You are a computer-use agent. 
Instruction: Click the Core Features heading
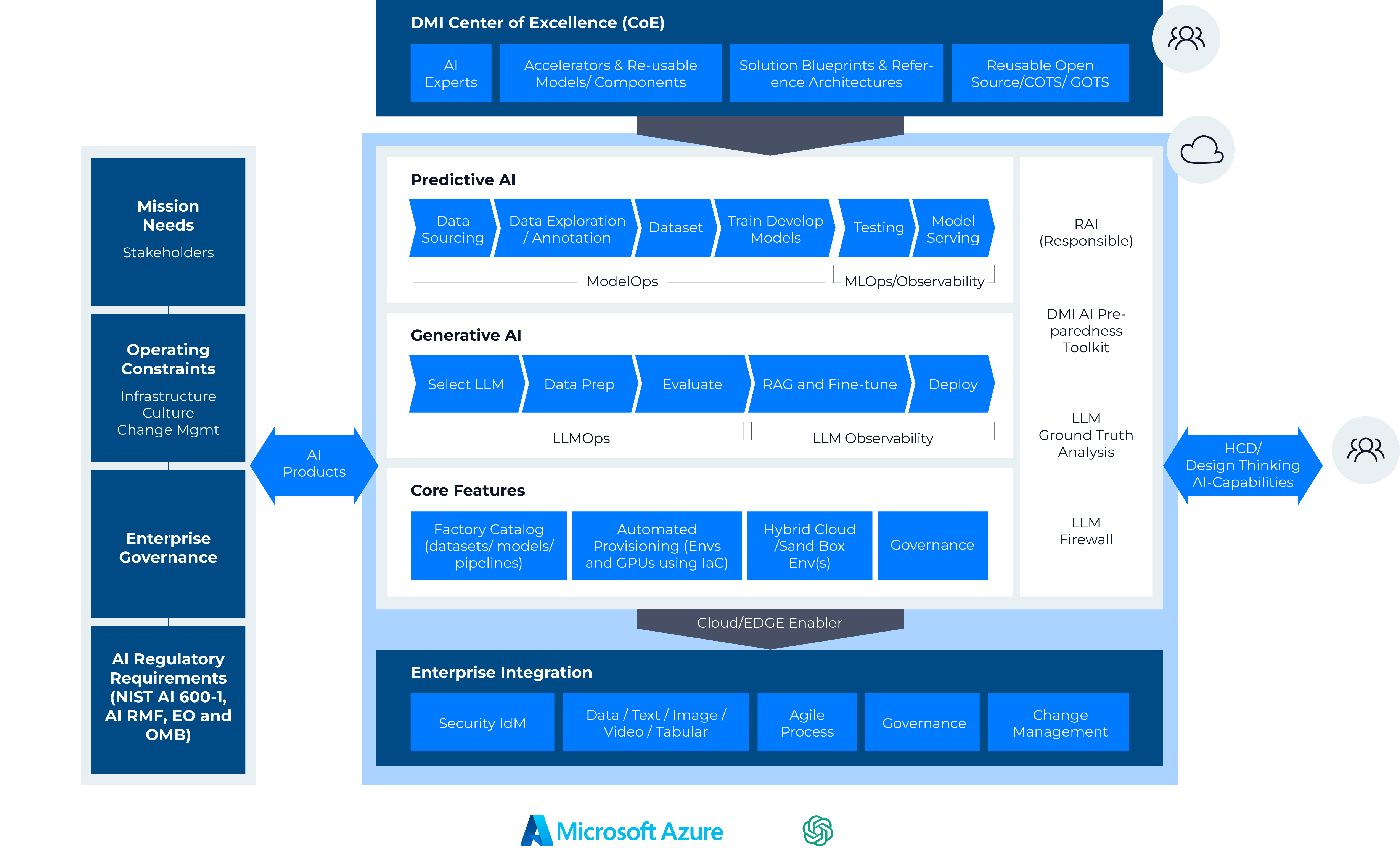coord(468,490)
